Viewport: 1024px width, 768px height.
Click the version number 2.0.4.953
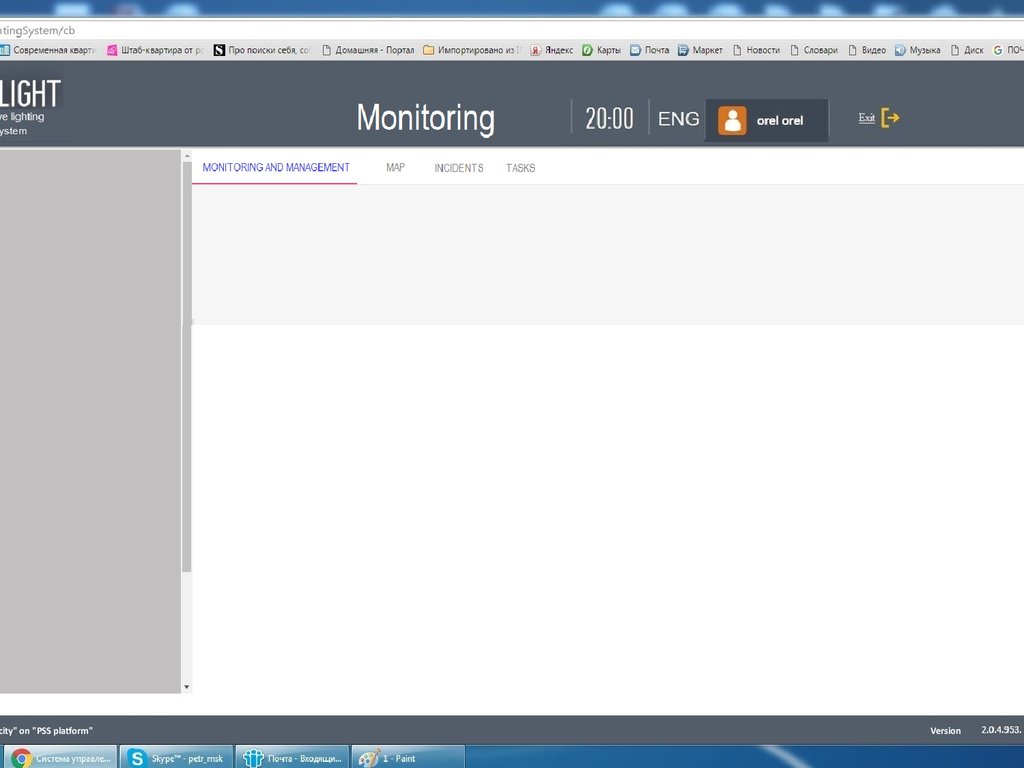1002,730
